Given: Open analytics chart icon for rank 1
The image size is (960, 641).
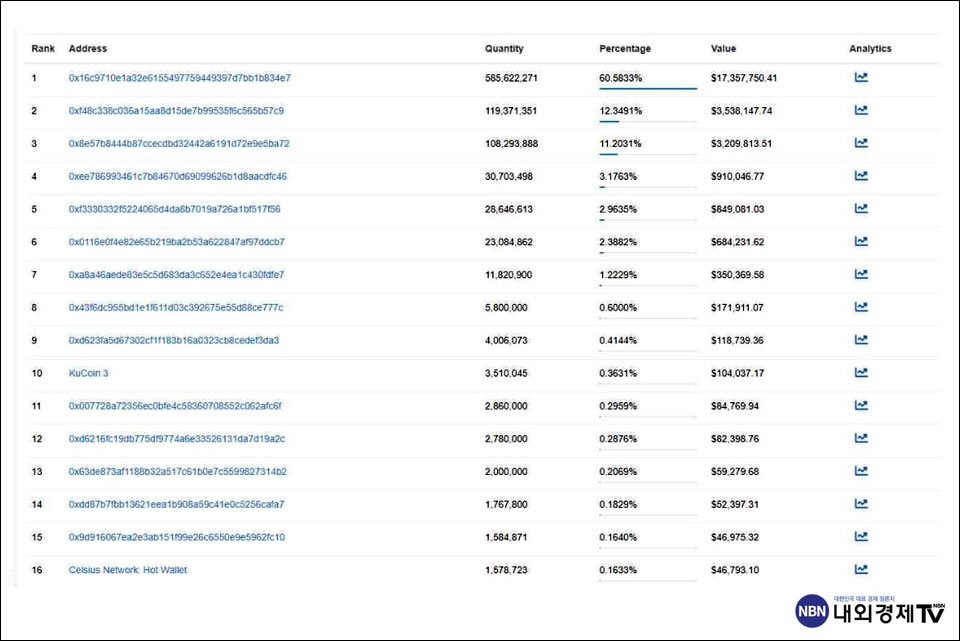Looking at the screenshot, I should (x=860, y=77).
